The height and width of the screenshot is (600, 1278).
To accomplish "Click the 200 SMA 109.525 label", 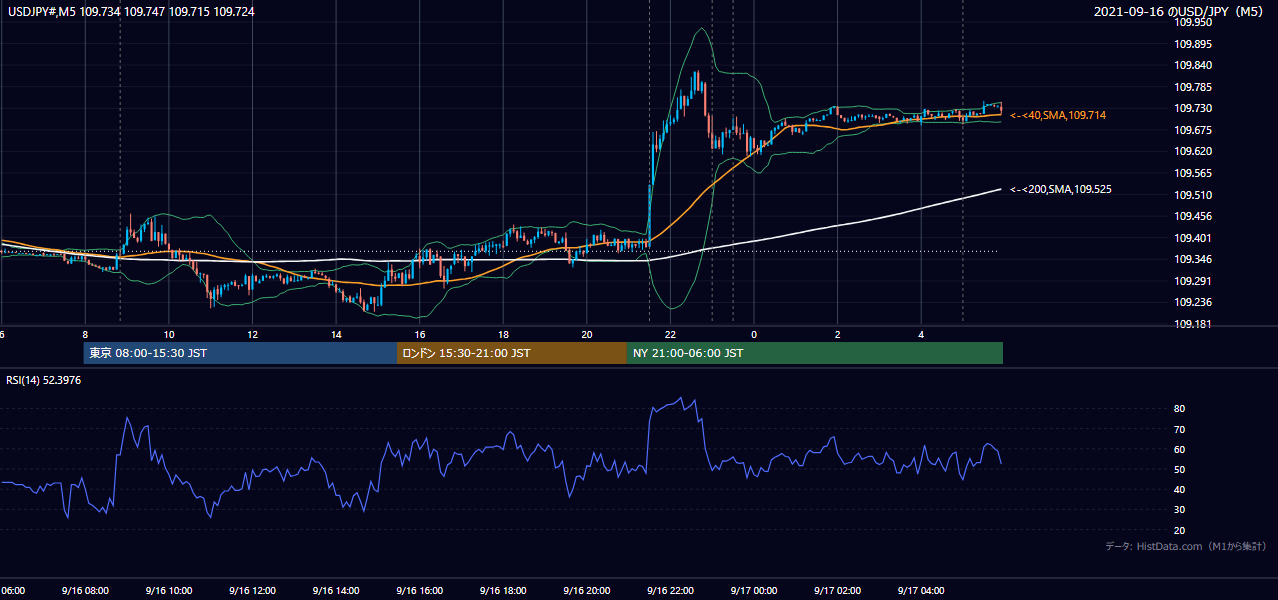I will coord(1060,189).
